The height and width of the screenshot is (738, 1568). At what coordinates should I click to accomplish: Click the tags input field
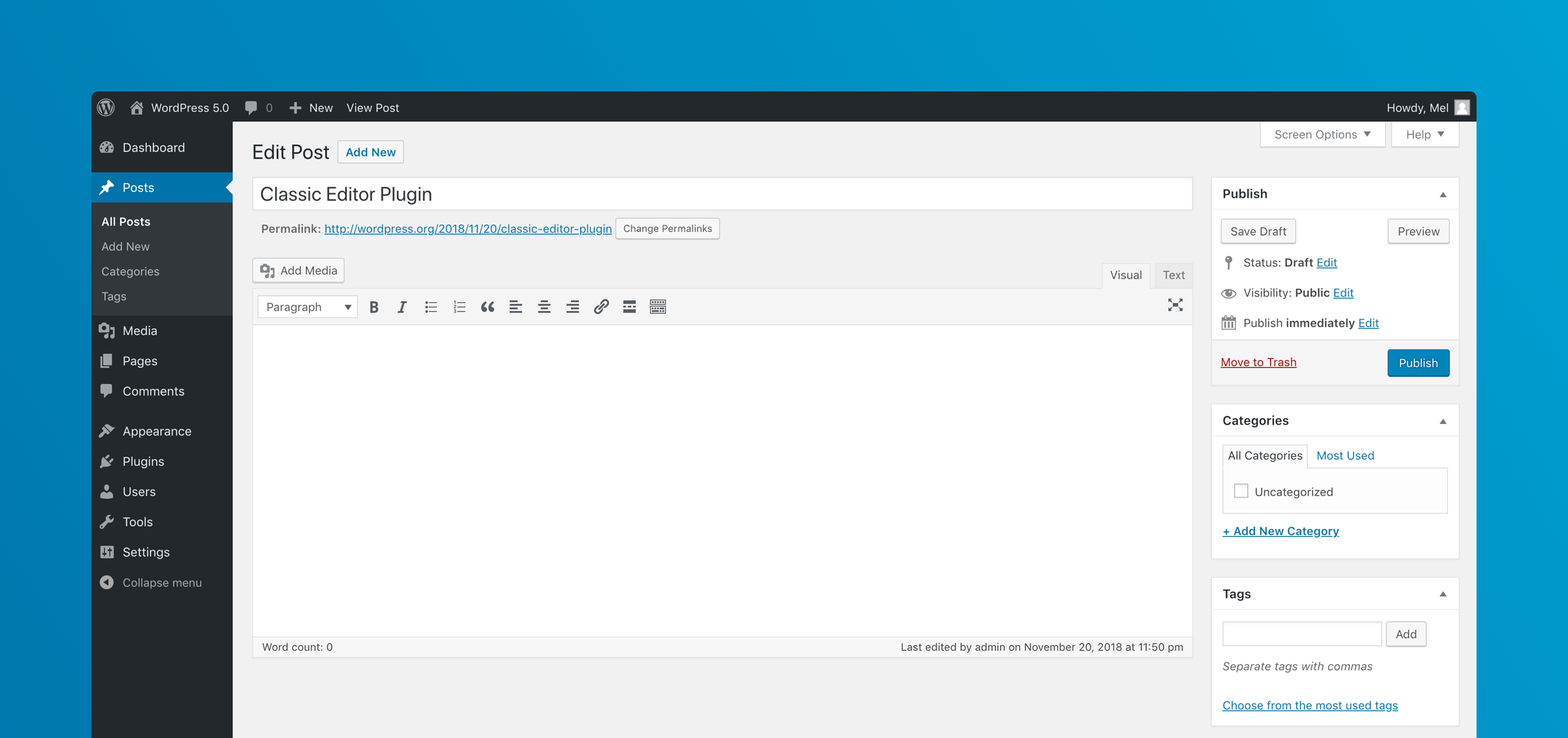1301,634
